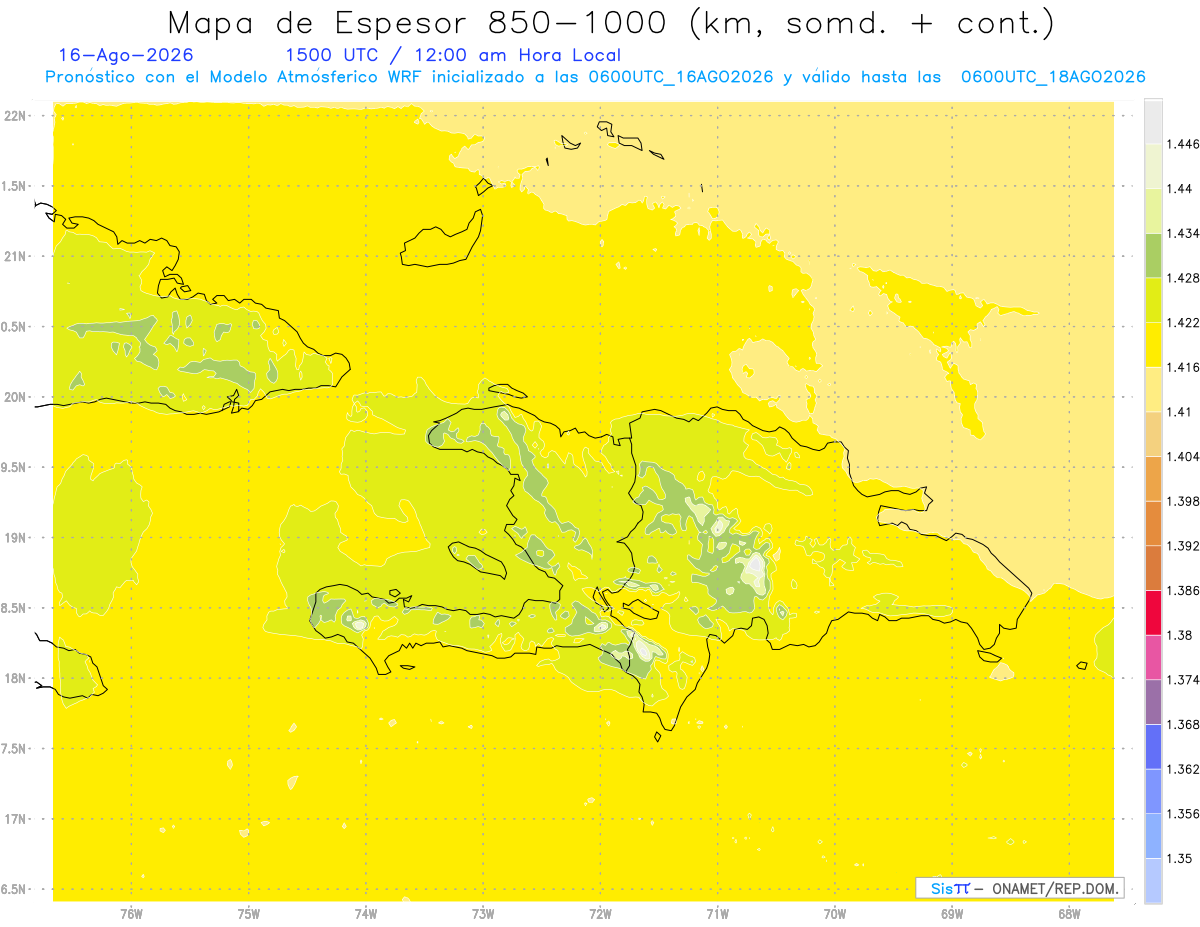Click the valid-until timestamp "0600UTC_18AGO2026"
1200x927 pixels.
(1053, 77)
